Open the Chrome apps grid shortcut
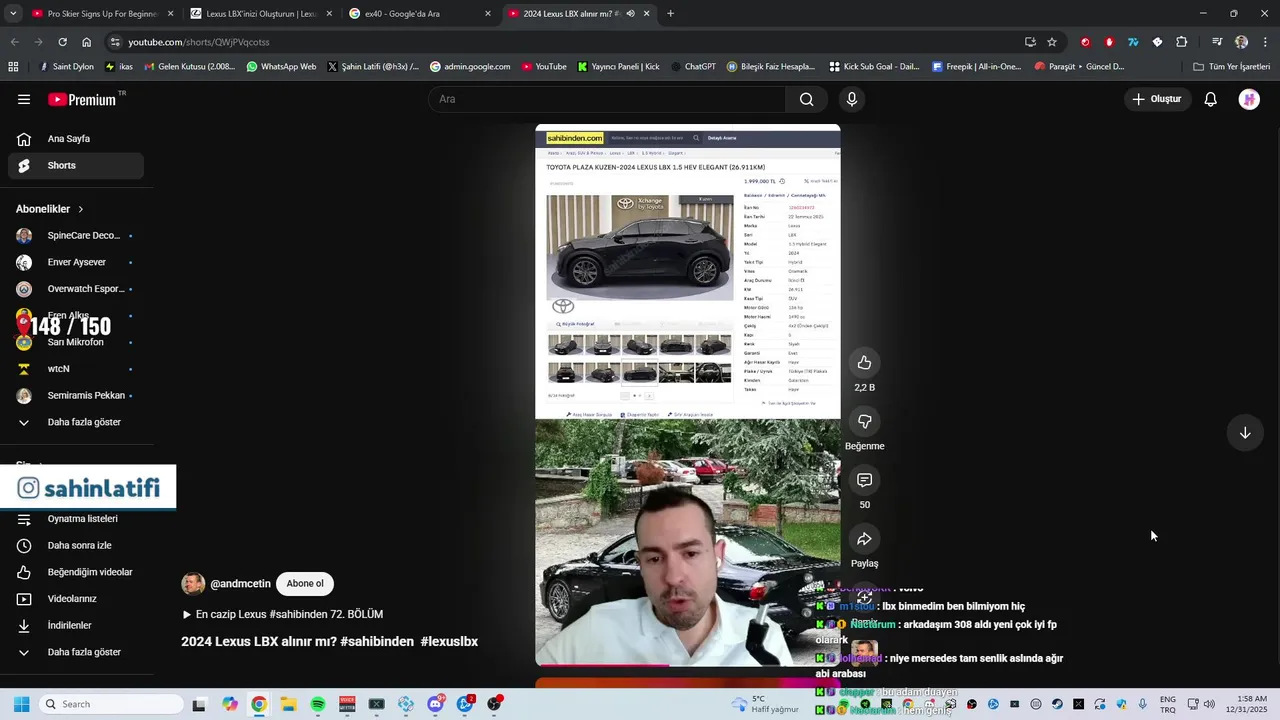The image size is (1280, 720). (13, 67)
